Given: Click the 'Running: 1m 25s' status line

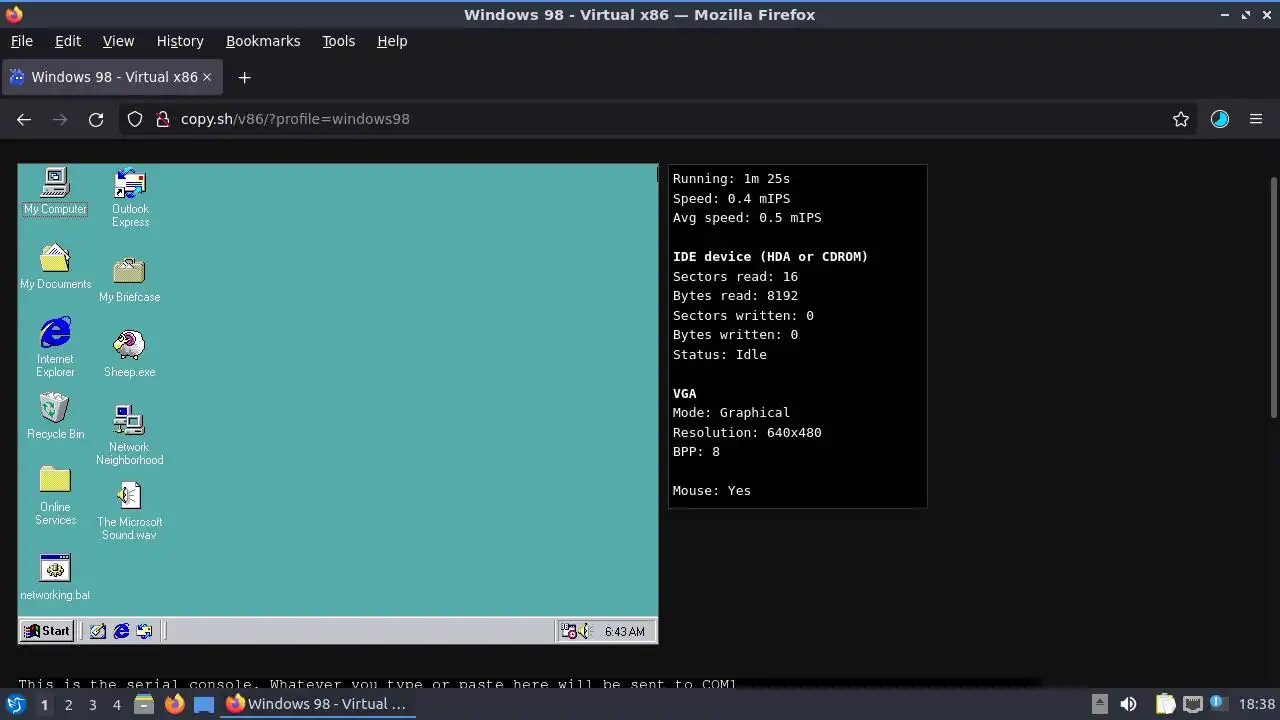Looking at the screenshot, I should point(731,179).
